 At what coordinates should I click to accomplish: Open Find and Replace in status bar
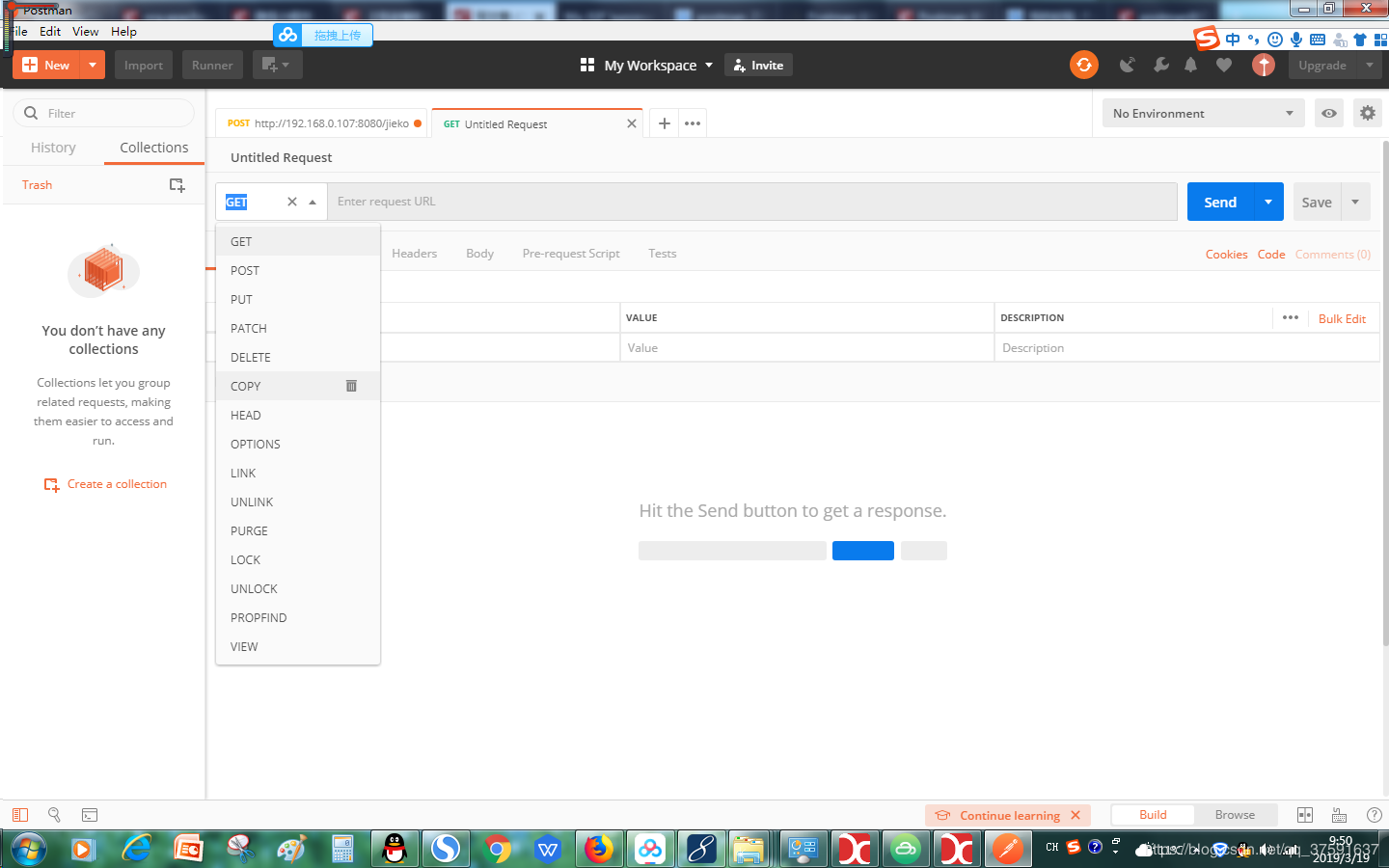(x=54, y=815)
